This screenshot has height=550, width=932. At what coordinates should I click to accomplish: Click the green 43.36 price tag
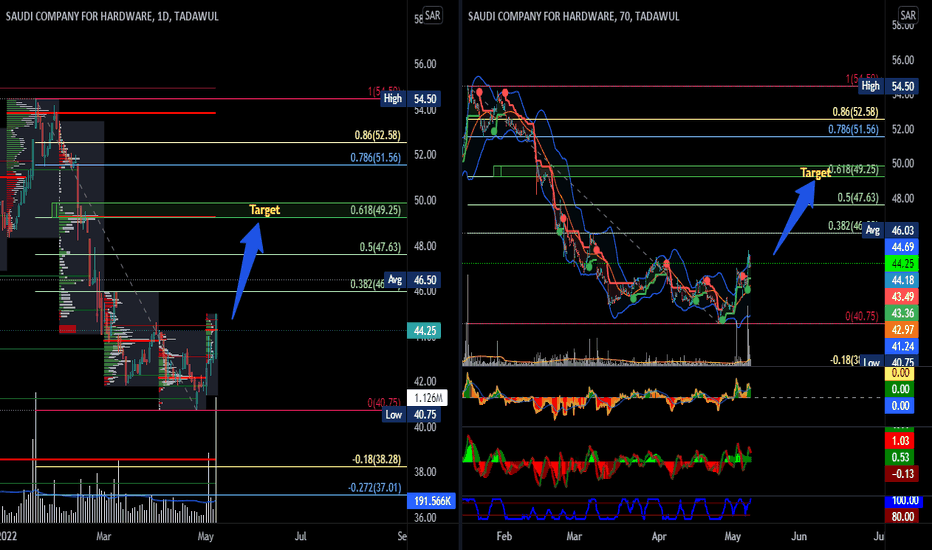coord(902,313)
